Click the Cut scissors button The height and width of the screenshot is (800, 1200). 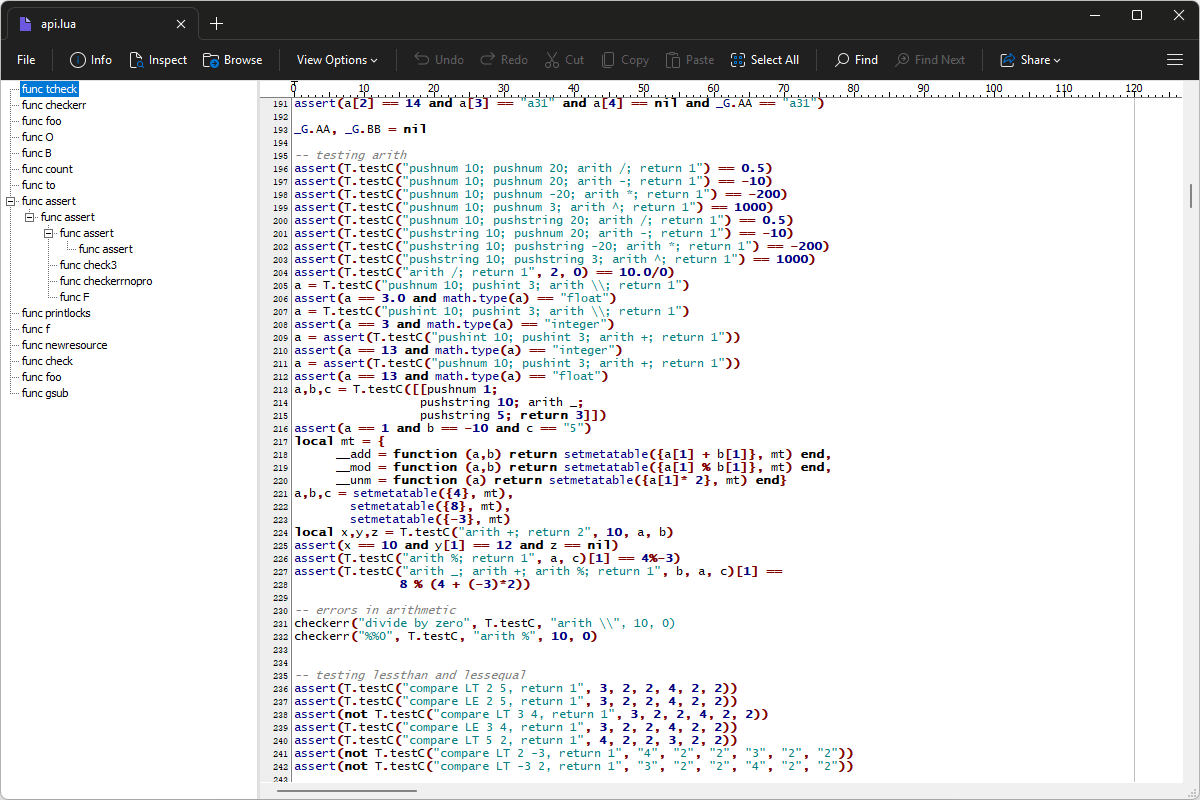point(564,60)
